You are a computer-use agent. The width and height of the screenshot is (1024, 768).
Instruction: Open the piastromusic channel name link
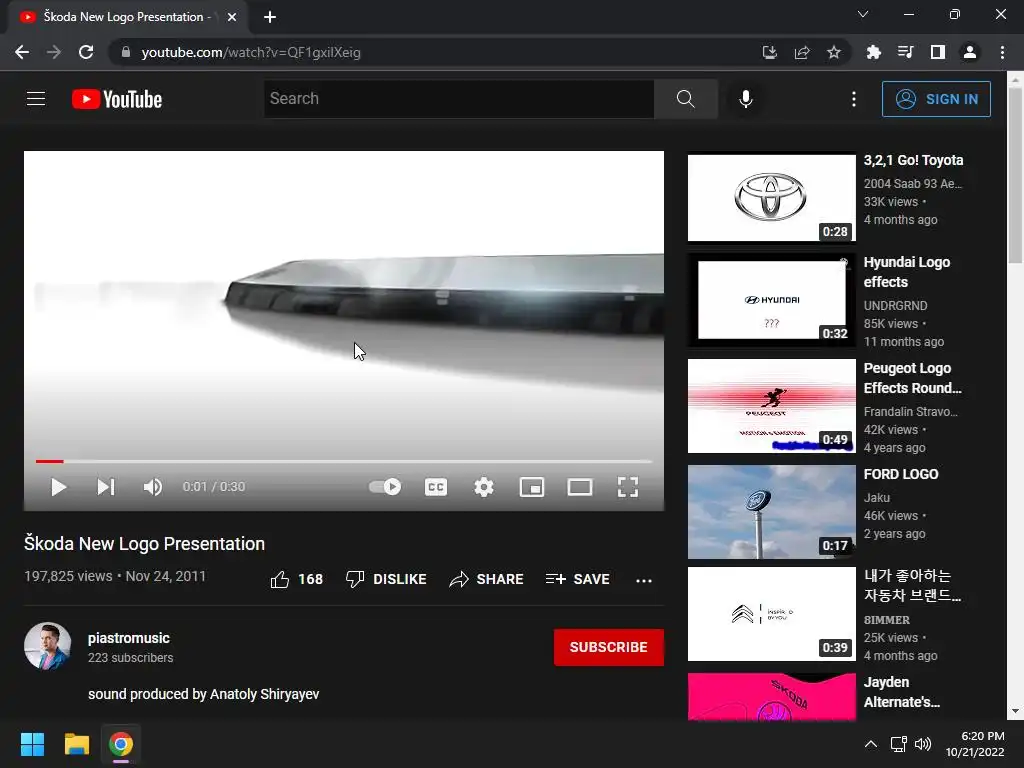pyautogui.click(x=129, y=638)
